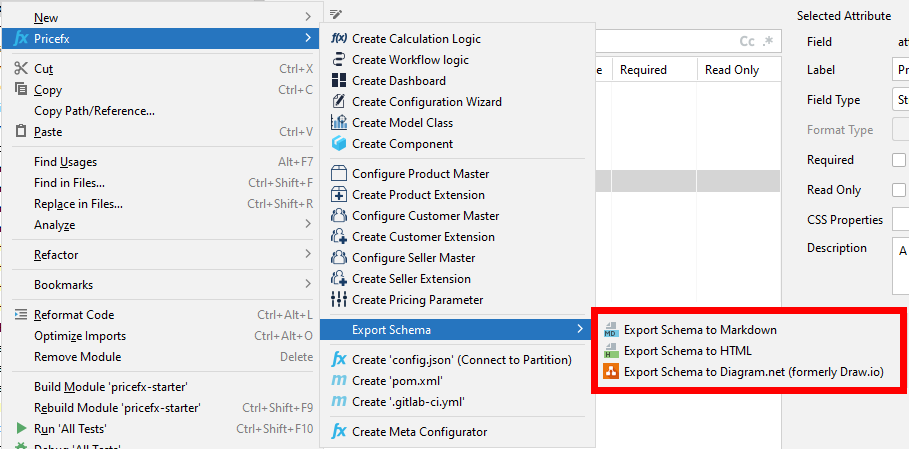Click the Create Calculation Logic f(x) icon

338,39
